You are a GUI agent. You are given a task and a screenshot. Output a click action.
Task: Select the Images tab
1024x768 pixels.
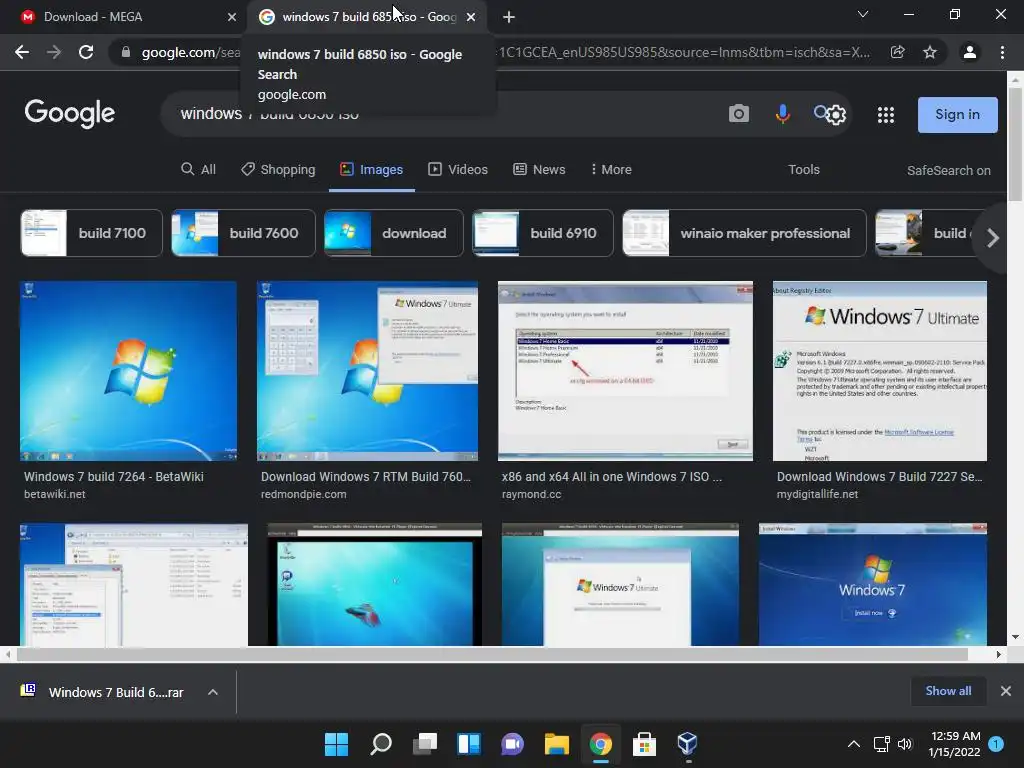[x=372, y=169]
